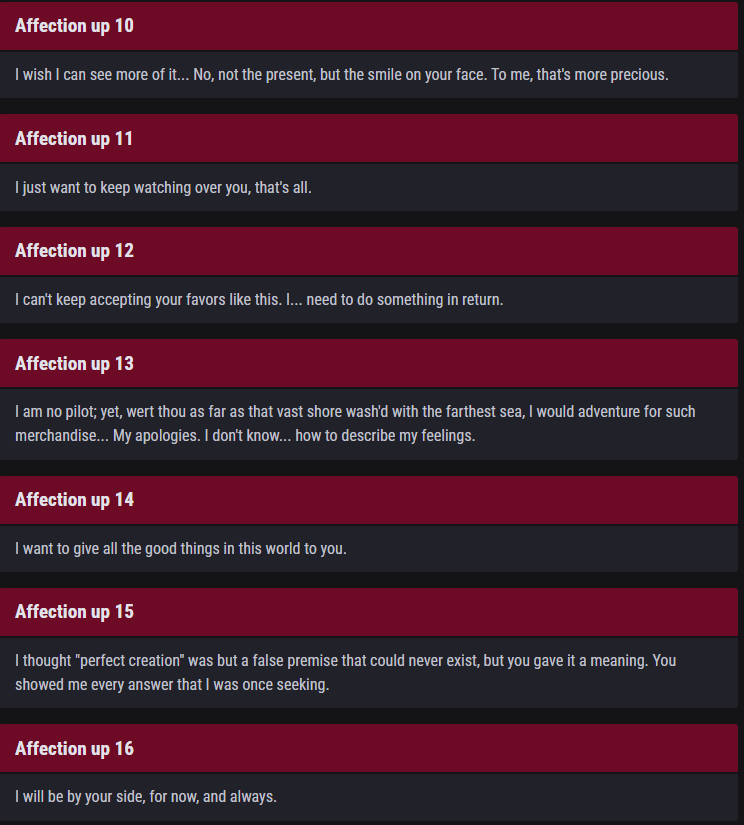This screenshot has height=825, width=744.
Task: Select the quote about accepting your favors
Action: (x=259, y=300)
